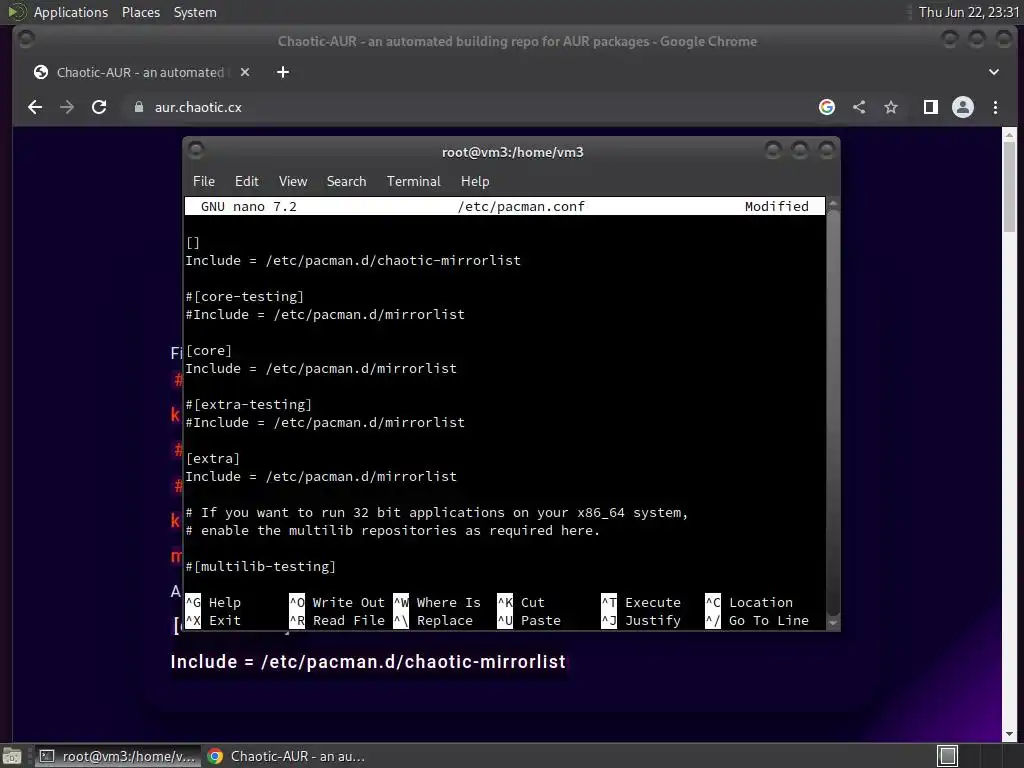Click the ^U Paste shortcut

tap(529, 620)
